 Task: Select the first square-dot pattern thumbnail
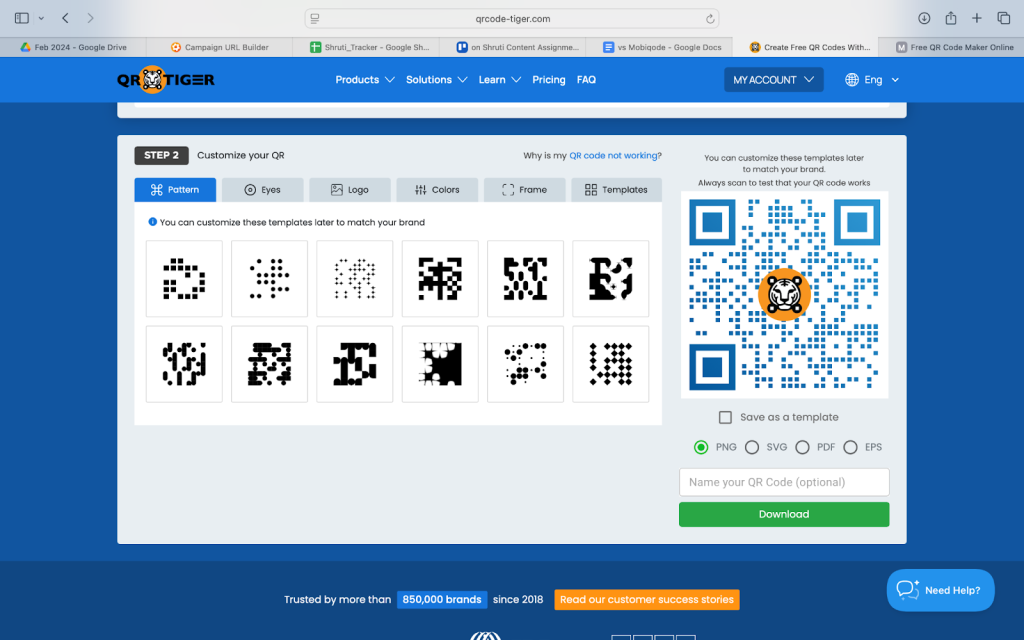click(x=184, y=278)
